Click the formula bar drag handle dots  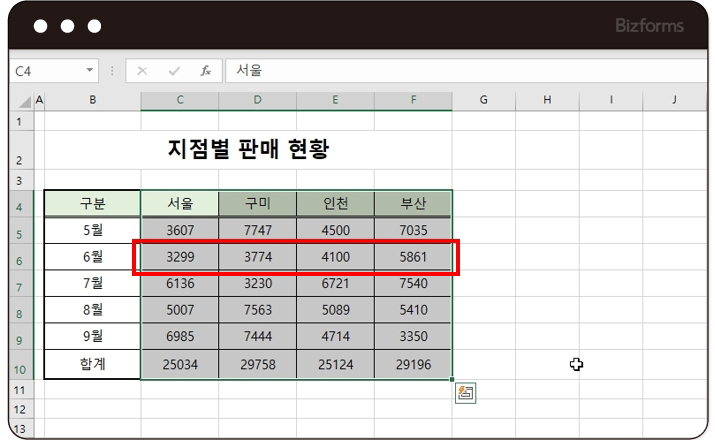[113, 72]
